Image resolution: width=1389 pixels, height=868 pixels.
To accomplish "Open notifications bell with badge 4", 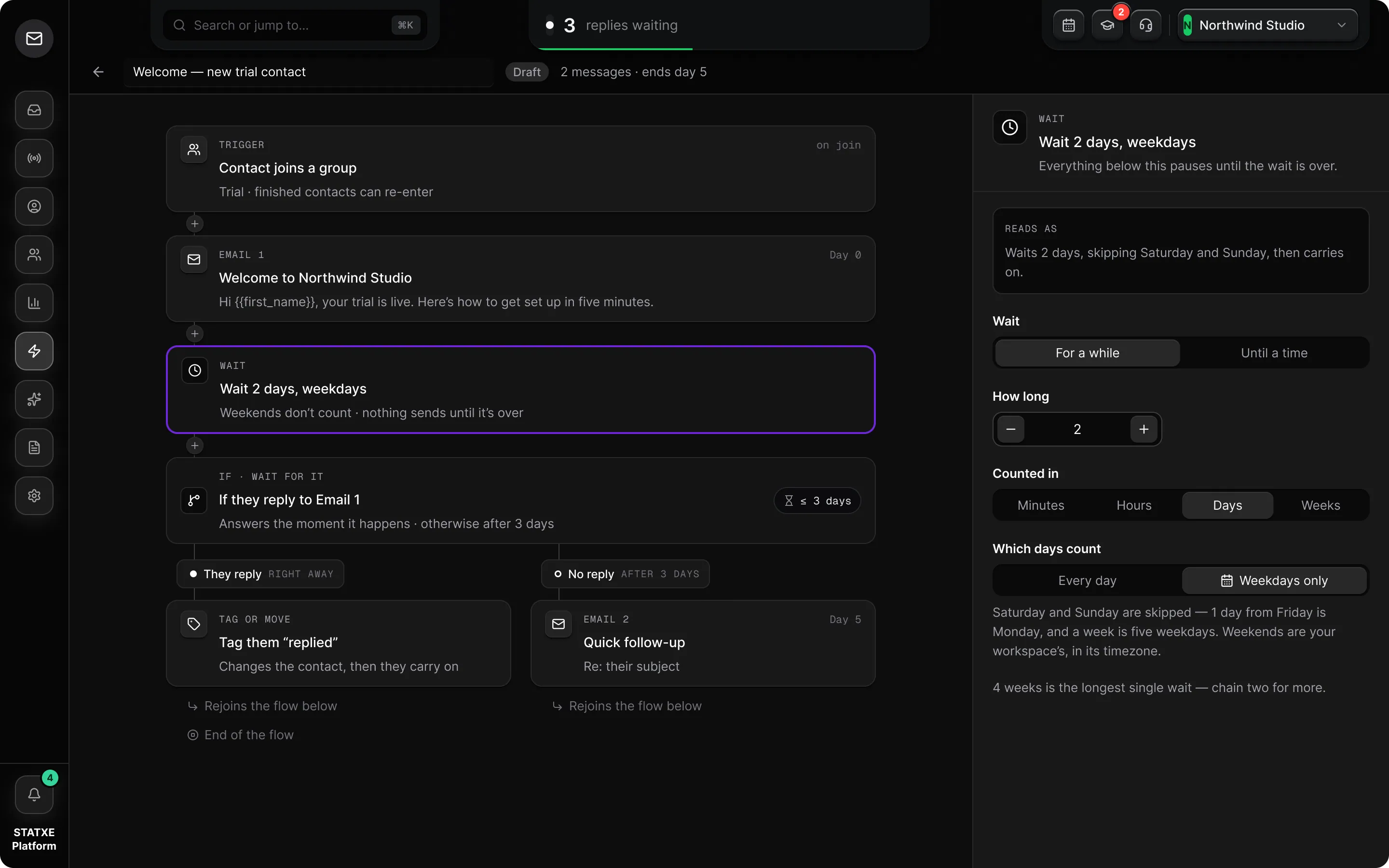I will 34,794.
